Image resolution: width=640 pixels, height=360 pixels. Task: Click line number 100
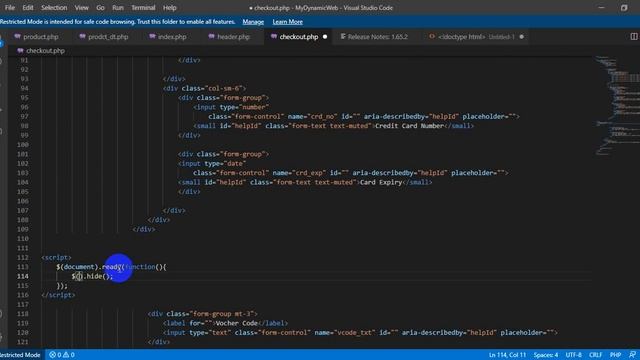23,144
